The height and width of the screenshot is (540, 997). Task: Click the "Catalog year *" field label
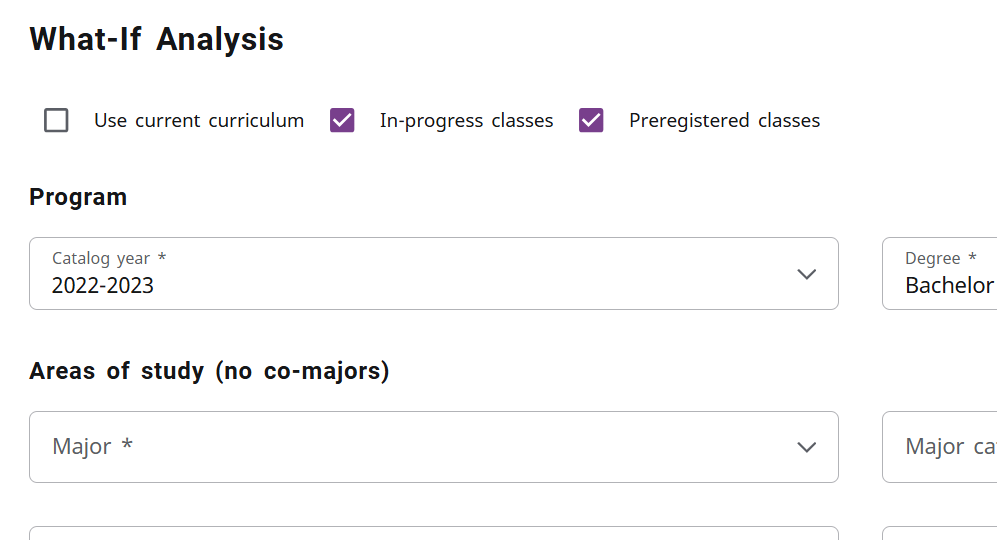pos(109,259)
